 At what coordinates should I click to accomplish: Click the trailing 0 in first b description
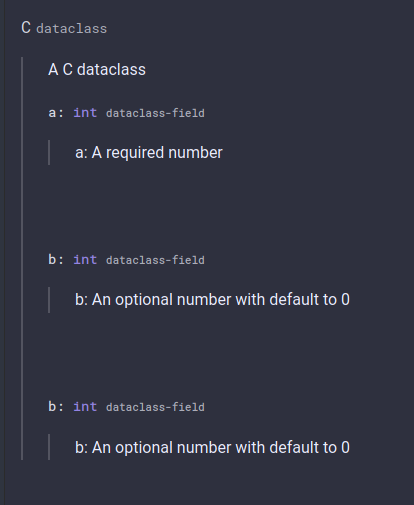coord(345,300)
